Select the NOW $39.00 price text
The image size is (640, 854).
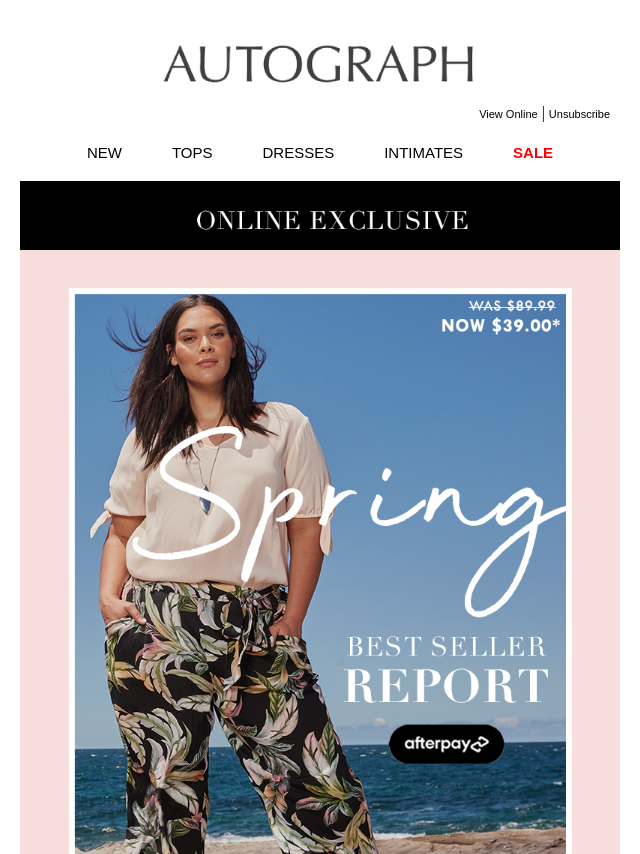[x=501, y=326]
